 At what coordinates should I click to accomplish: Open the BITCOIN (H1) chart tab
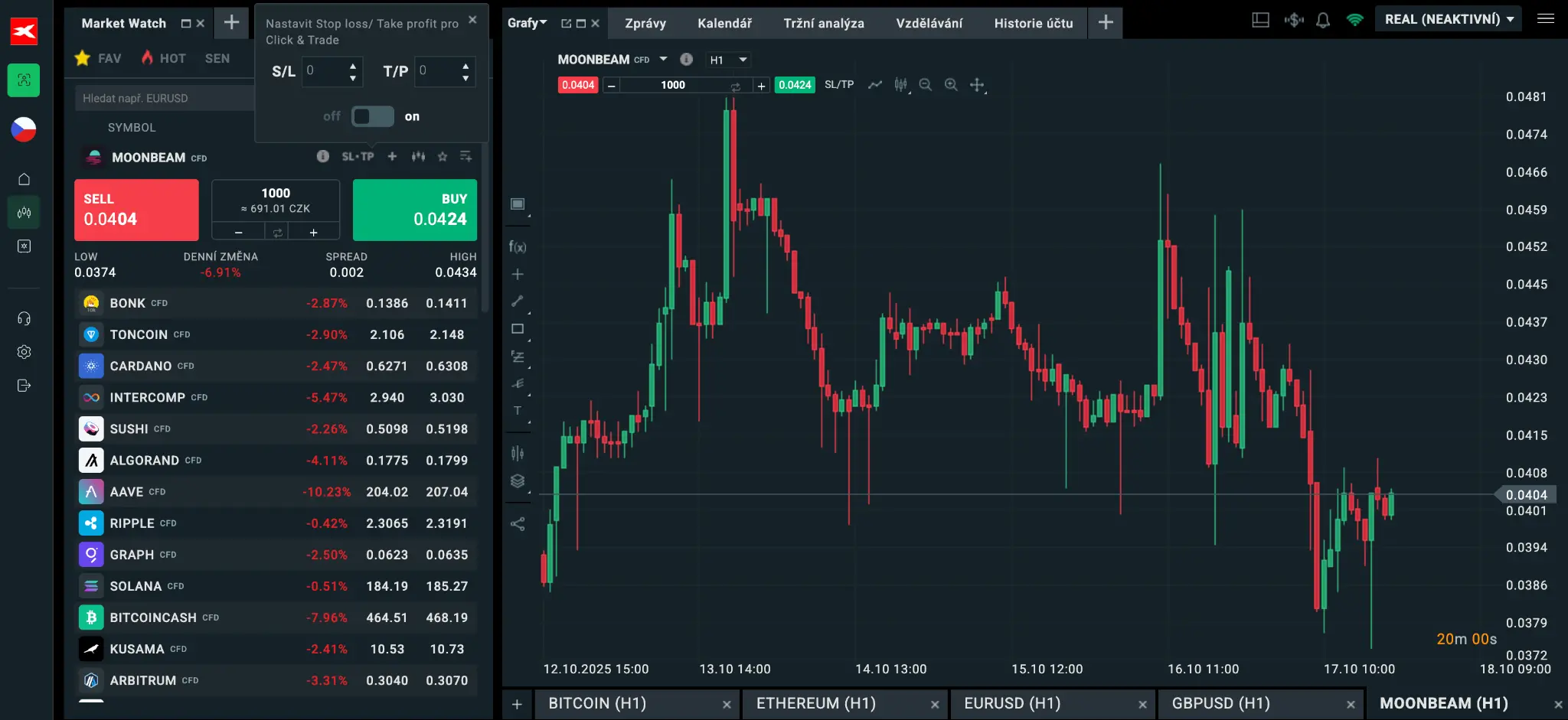597,703
